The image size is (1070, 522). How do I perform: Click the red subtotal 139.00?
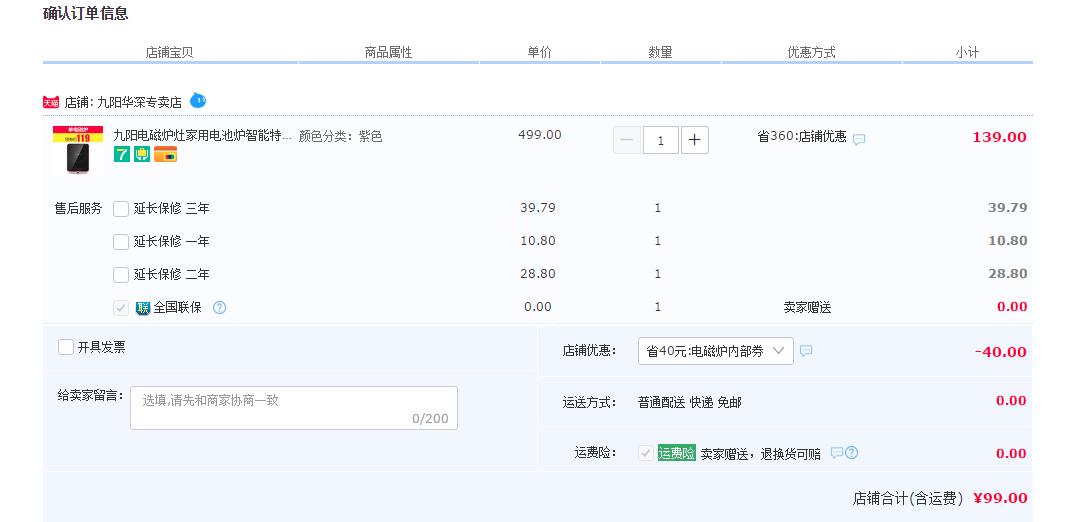[1000, 137]
